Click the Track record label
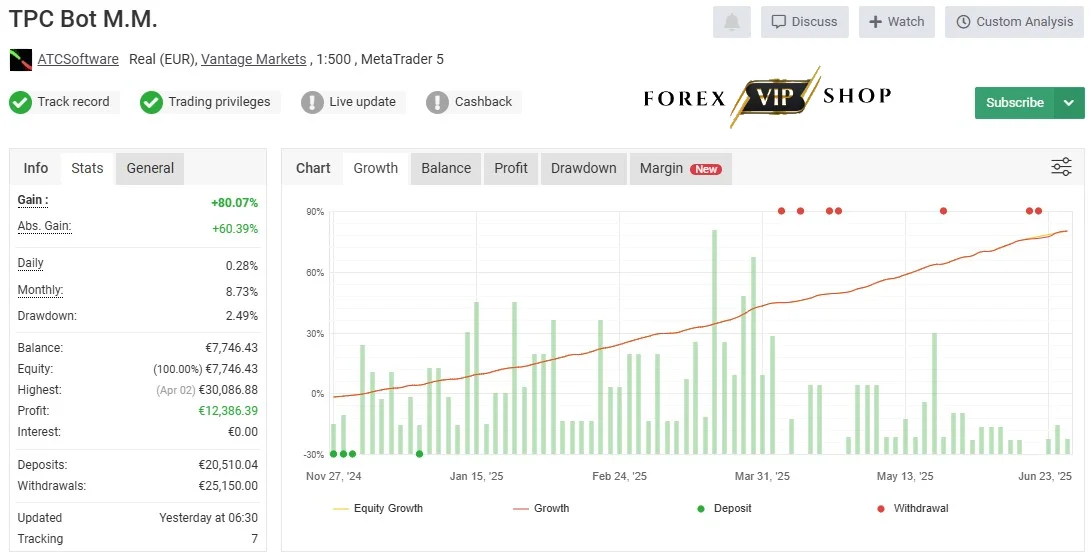This screenshot has height=560, width=1091. tap(73, 102)
